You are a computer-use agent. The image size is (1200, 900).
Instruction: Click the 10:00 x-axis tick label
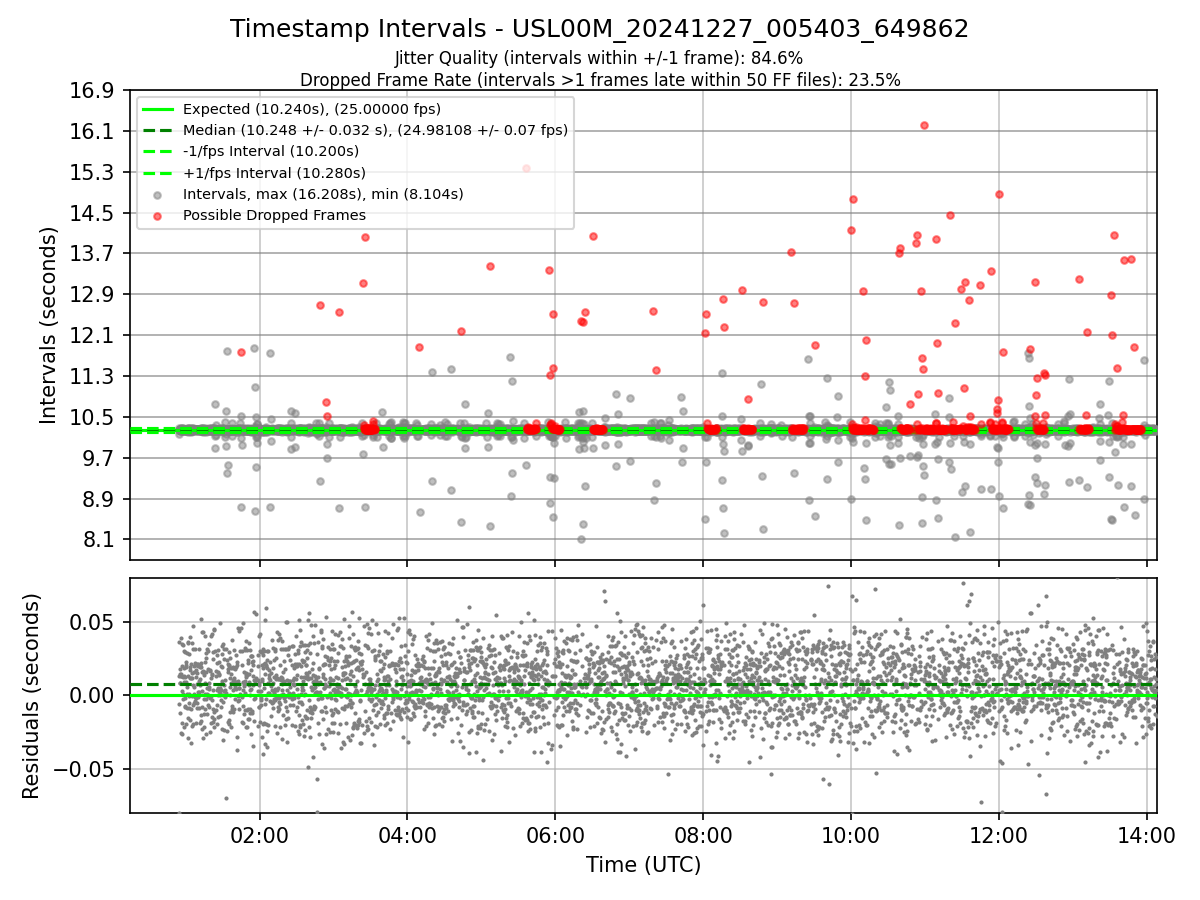coord(851,835)
